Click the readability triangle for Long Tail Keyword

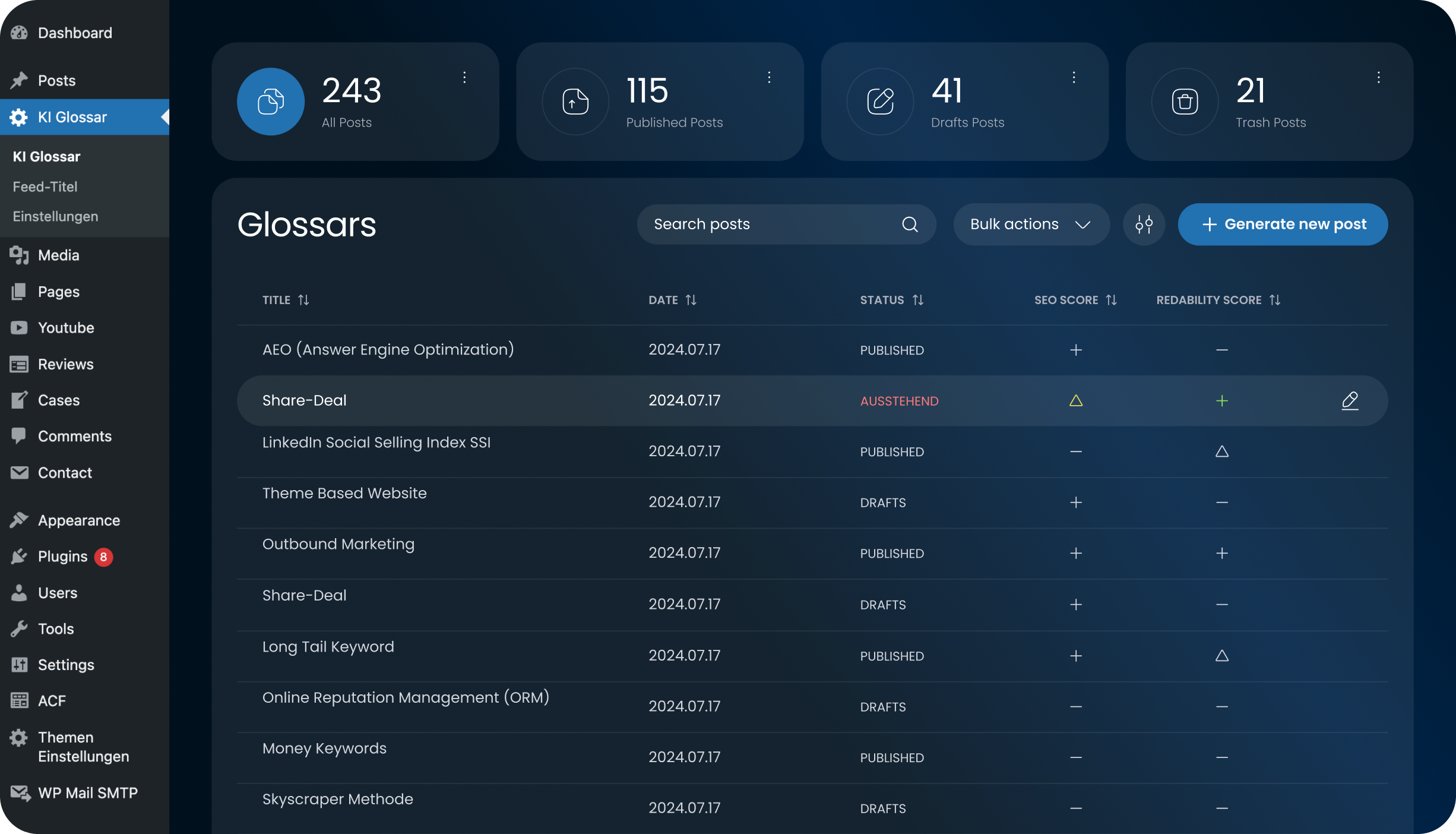click(x=1221, y=656)
